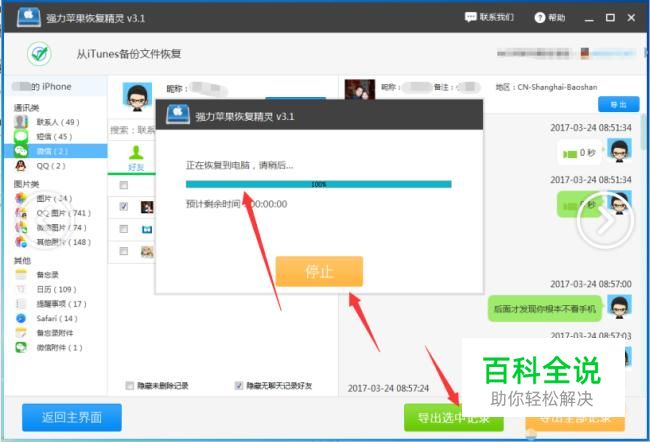Uncheck 隐藏无聊天记录好友 checkbox

coord(239,386)
